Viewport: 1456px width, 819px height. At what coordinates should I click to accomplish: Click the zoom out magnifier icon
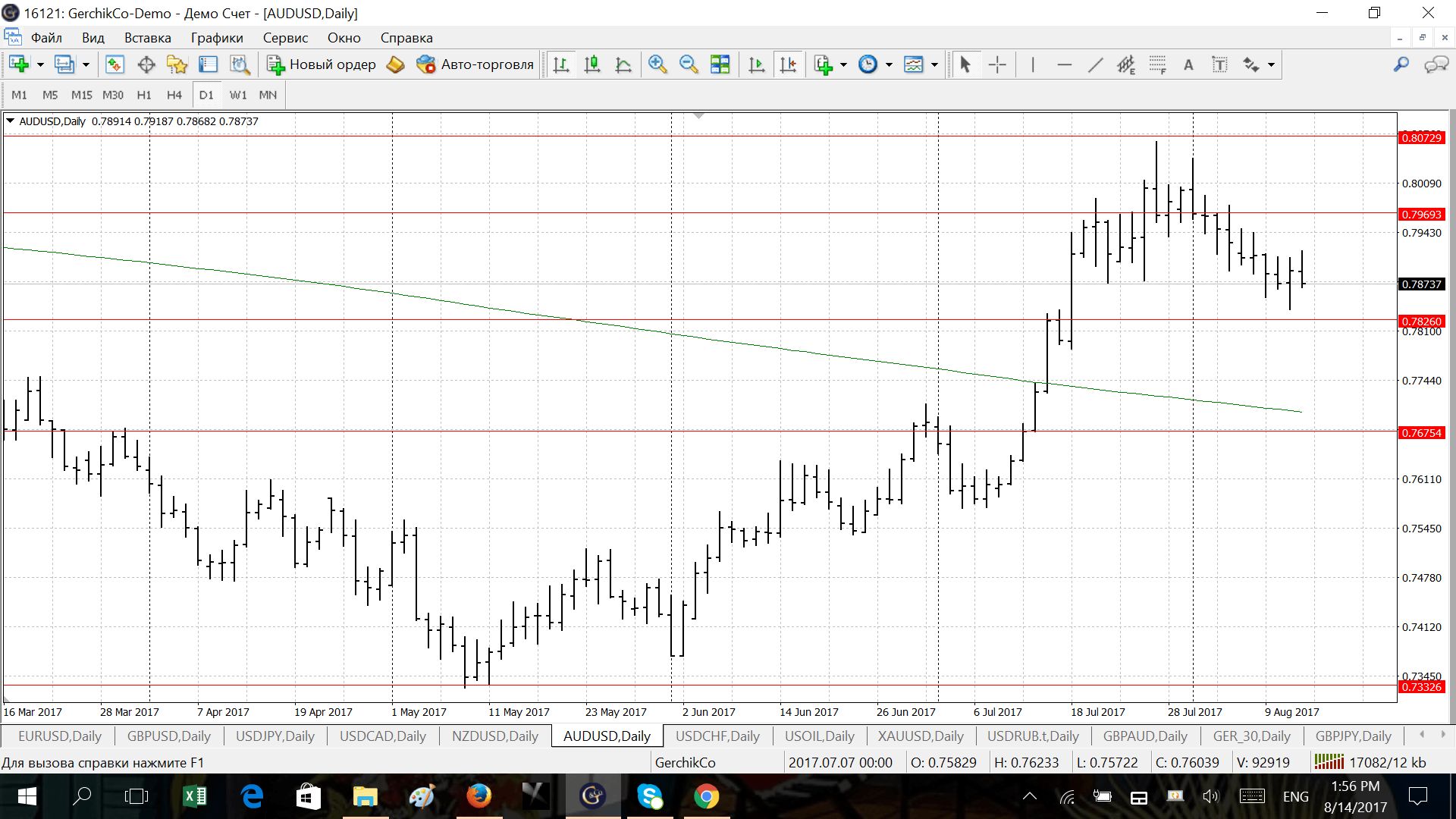tap(689, 64)
